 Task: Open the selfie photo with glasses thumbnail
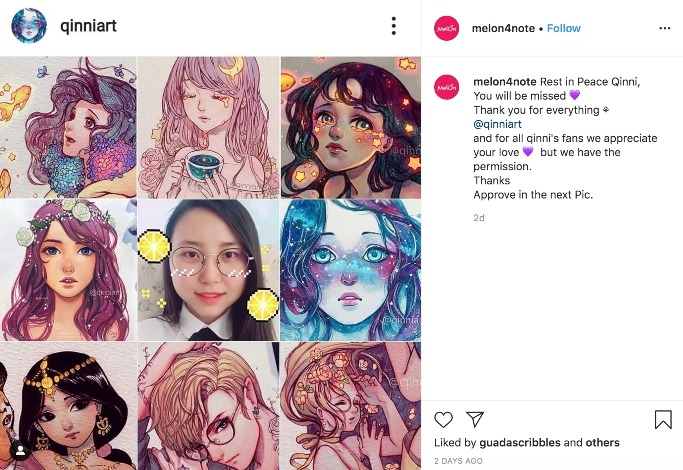pos(209,270)
